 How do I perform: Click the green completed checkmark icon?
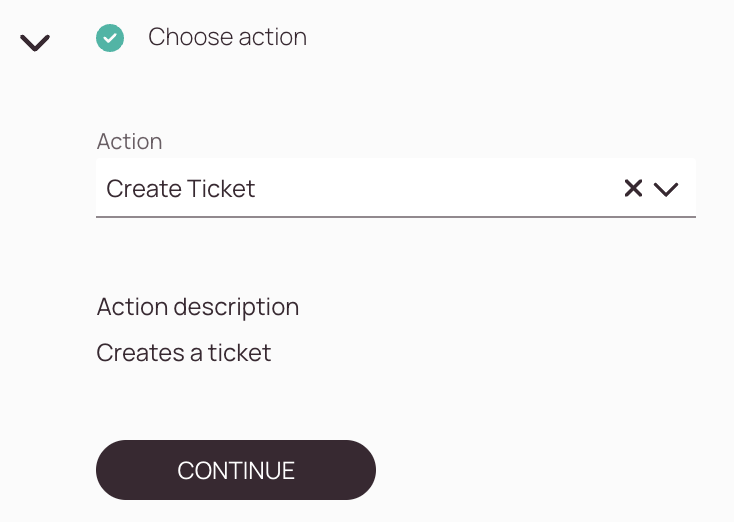click(x=110, y=38)
